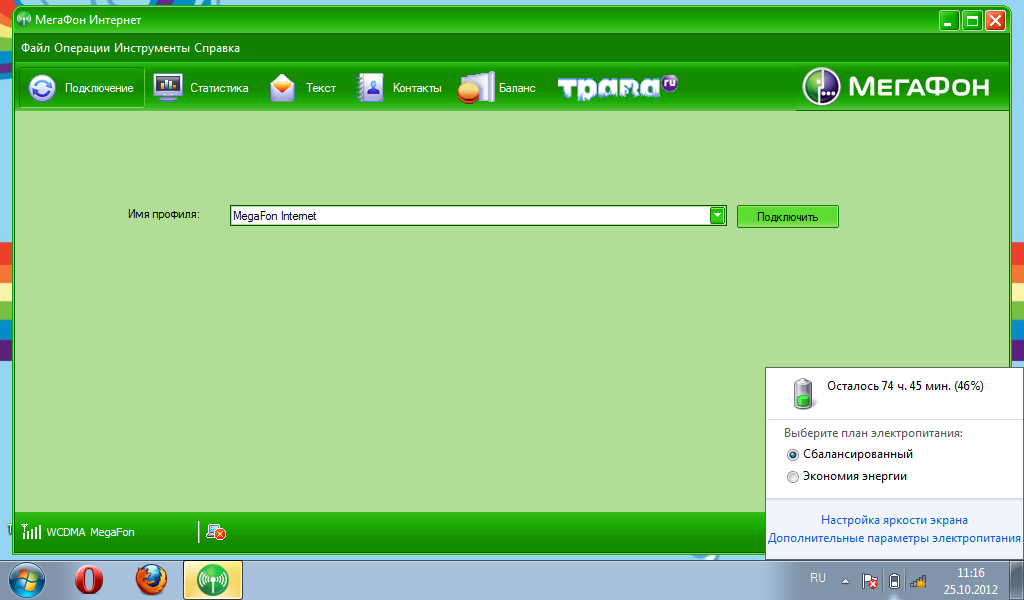Click the MegaFon Internet profile field

(x=468, y=215)
